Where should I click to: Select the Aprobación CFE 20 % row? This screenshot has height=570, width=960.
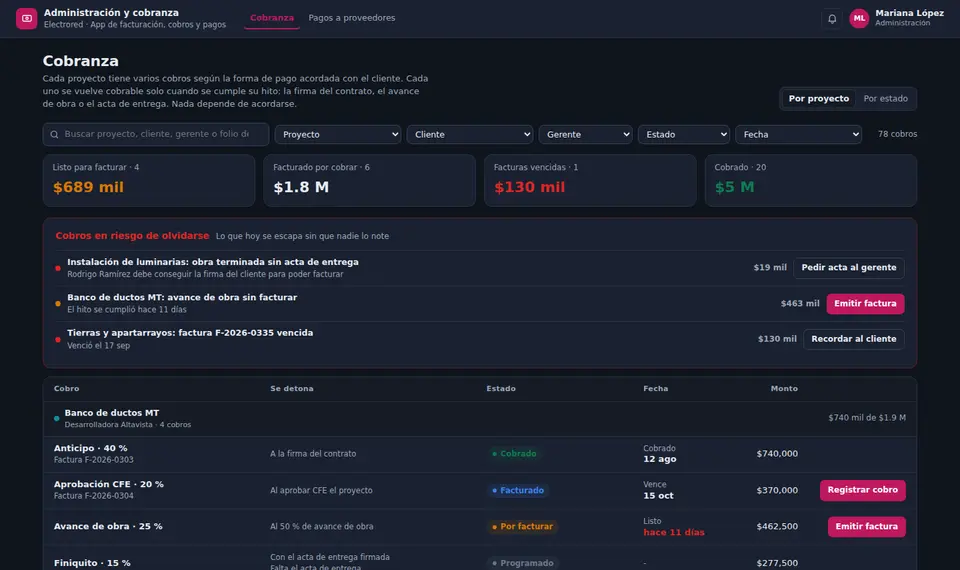(479, 490)
